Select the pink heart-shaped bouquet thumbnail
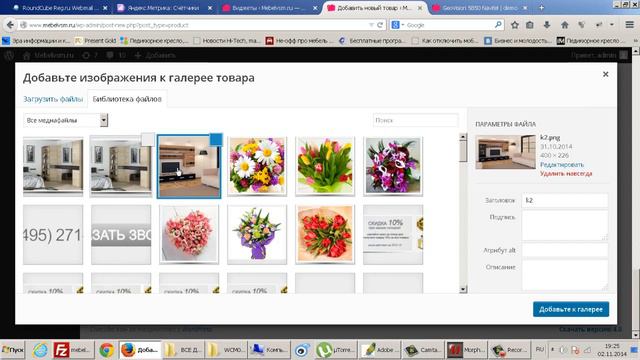The image size is (640, 360). pyautogui.click(x=189, y=234)
